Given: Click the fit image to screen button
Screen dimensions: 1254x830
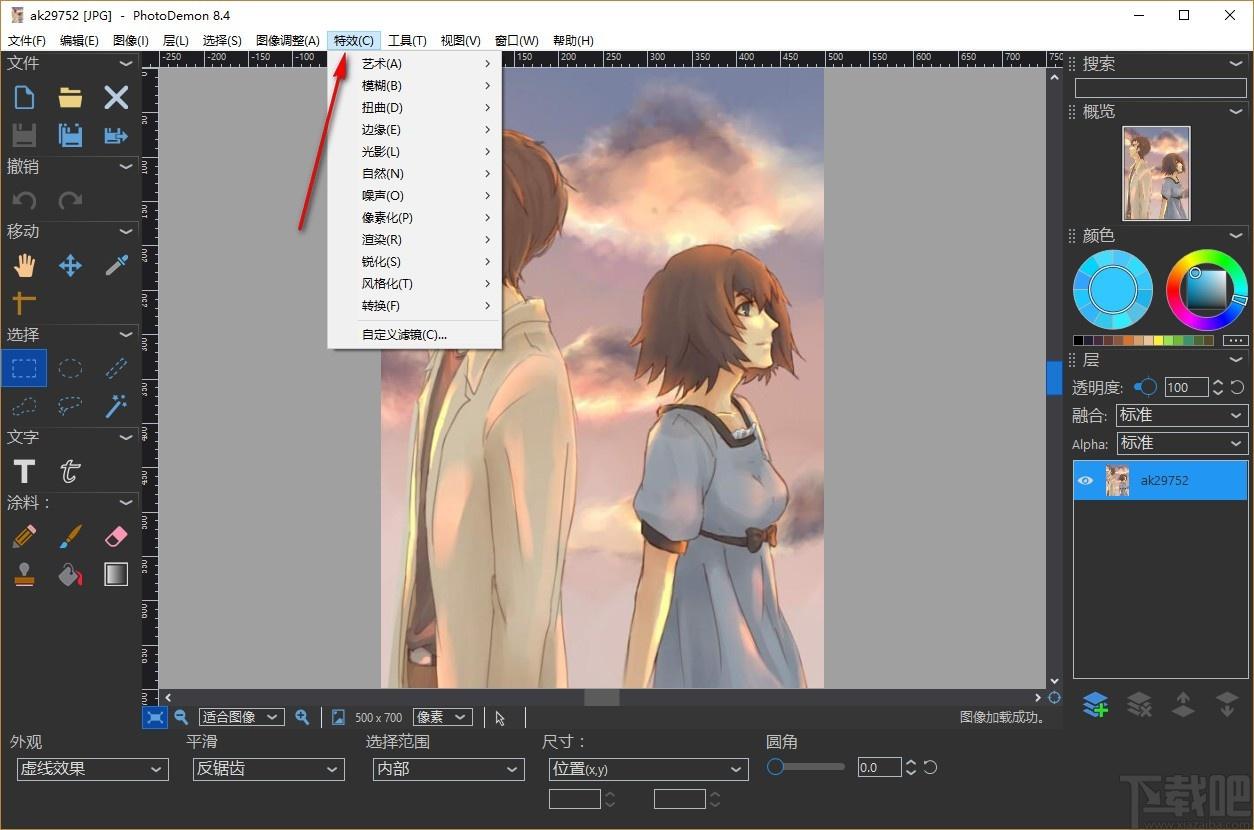Looking at the screenshot, I should click(155, 717).
